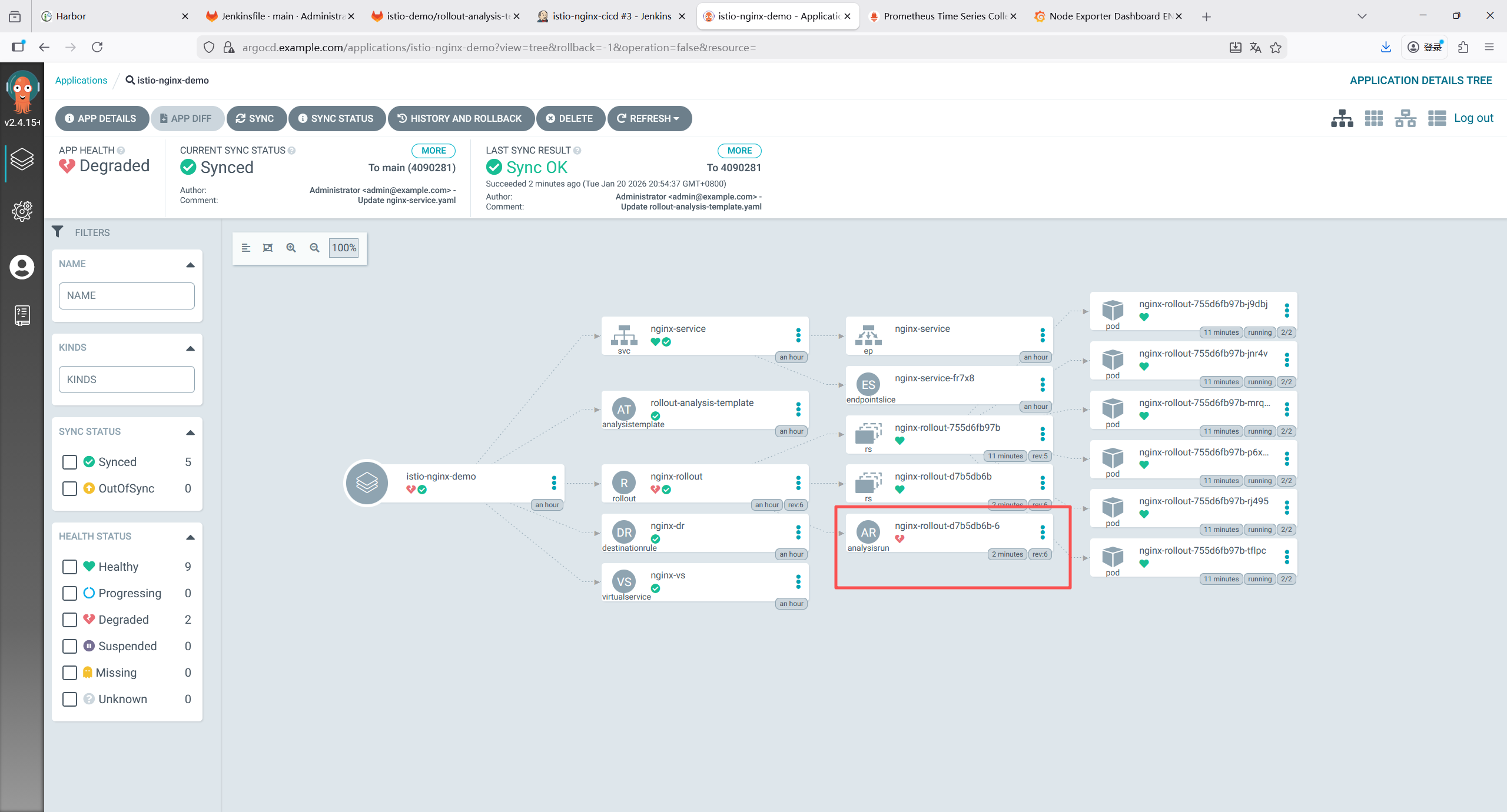1507x812 pixels.
Task: Click the zoom in magnifier icon
Action: (x=291, y=248)
